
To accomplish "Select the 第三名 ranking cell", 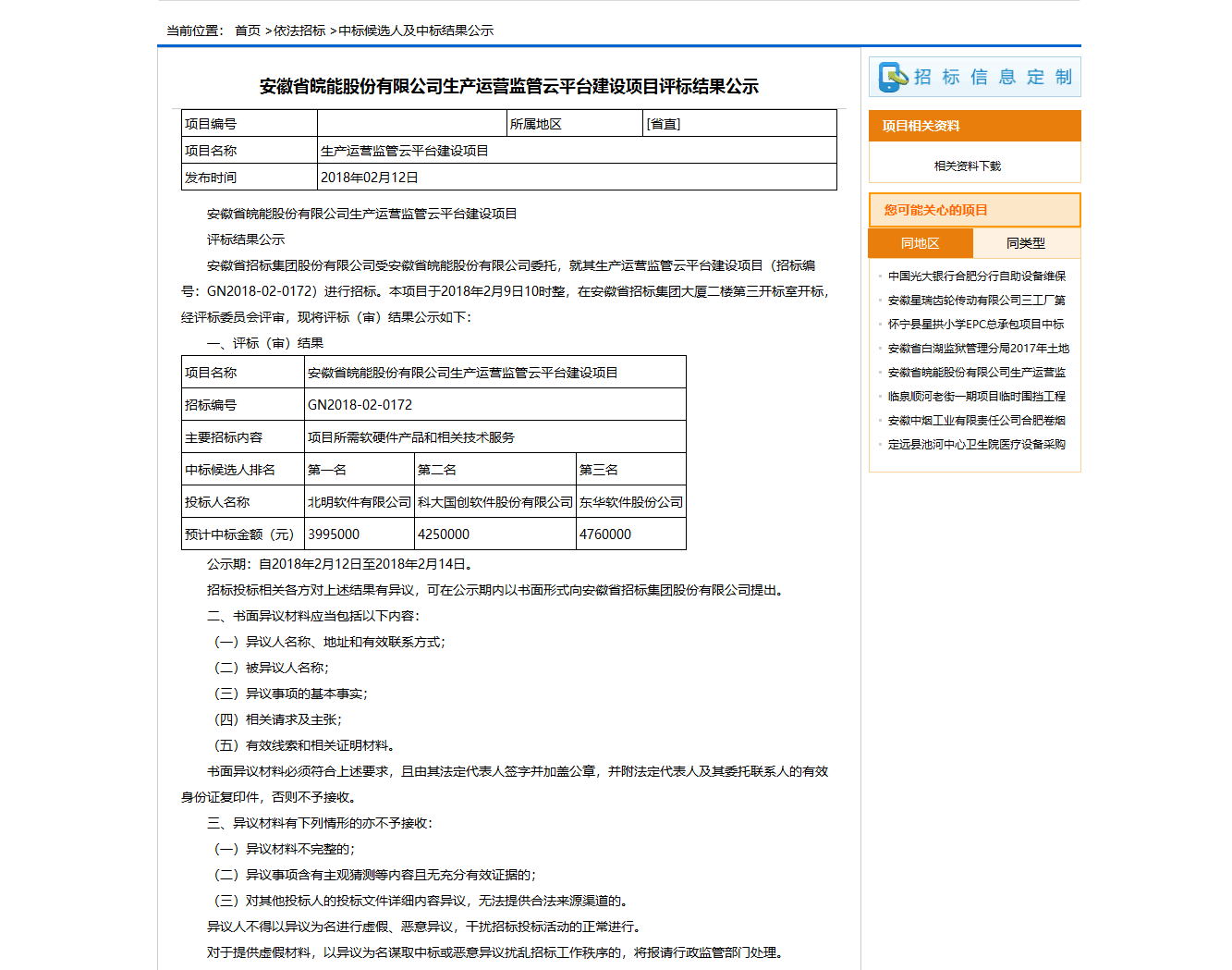I will point(631,470).
